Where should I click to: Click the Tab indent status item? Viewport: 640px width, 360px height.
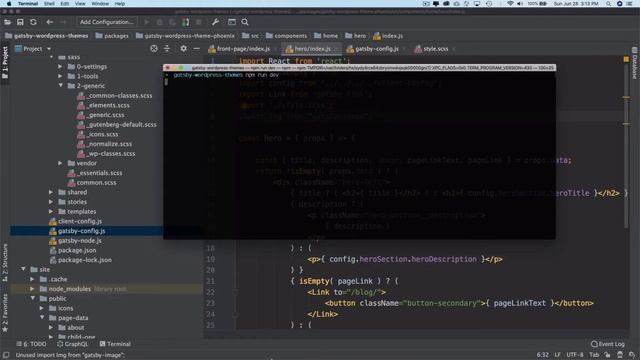pyautogui.click(x=594, y=355)
